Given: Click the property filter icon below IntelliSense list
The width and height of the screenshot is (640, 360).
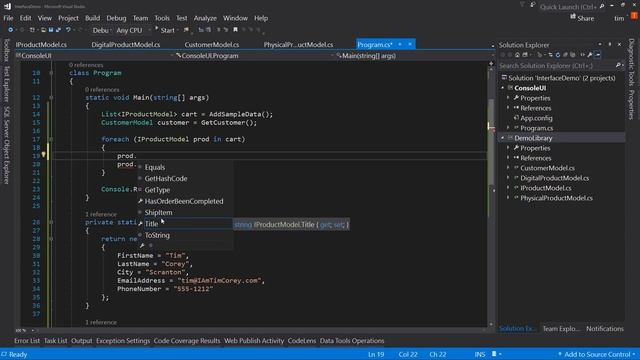Looking at the screenshot, I should click(142, 246).
